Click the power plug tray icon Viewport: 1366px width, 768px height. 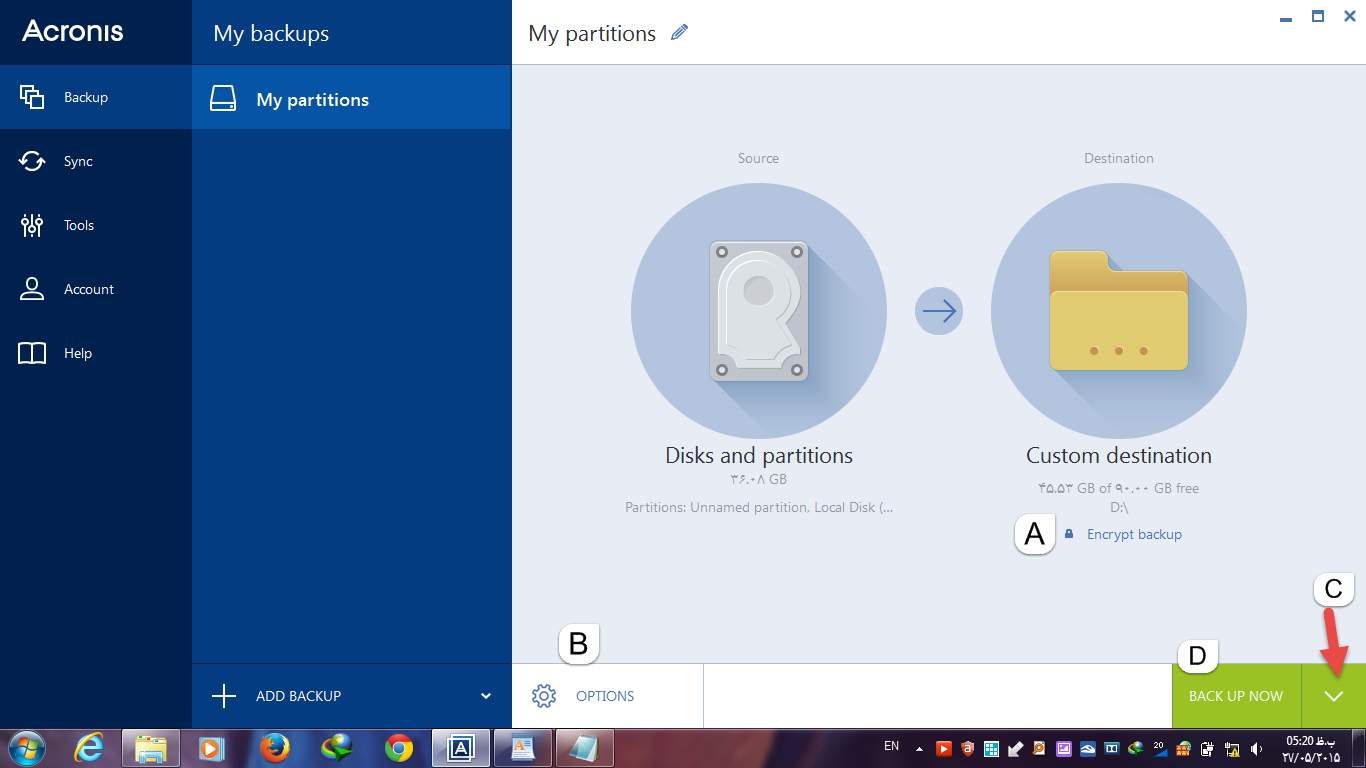coord(1208,748)
